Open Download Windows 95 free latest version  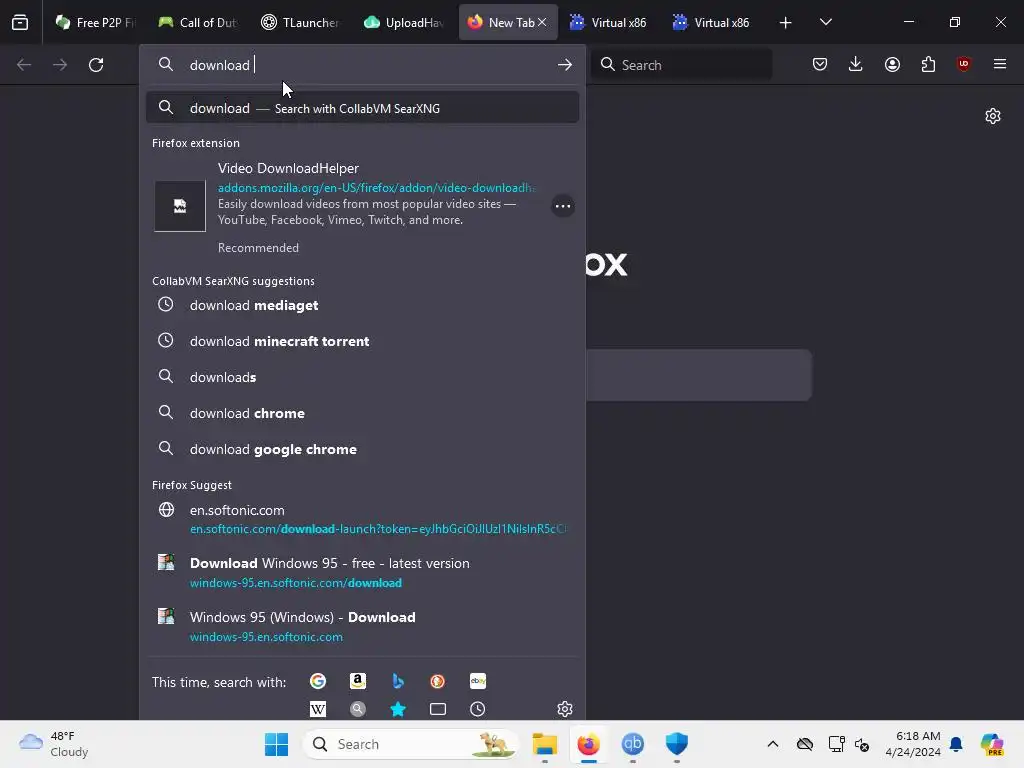coord(362,572)
